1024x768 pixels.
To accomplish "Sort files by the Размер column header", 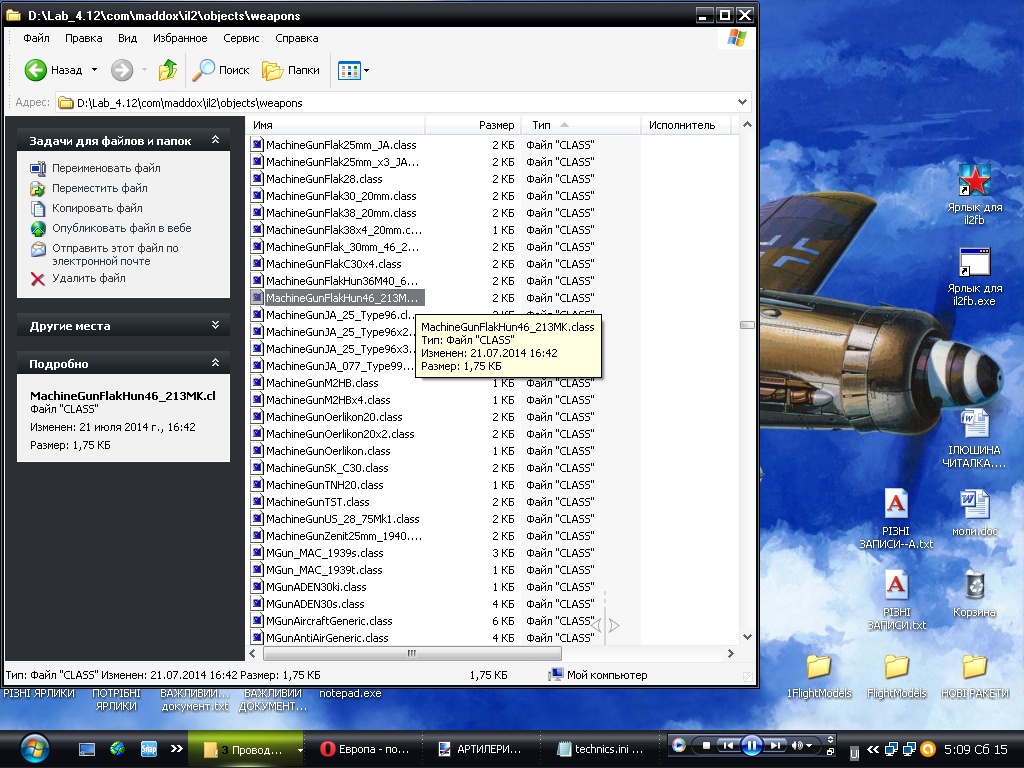I will (x=496, y=125).
